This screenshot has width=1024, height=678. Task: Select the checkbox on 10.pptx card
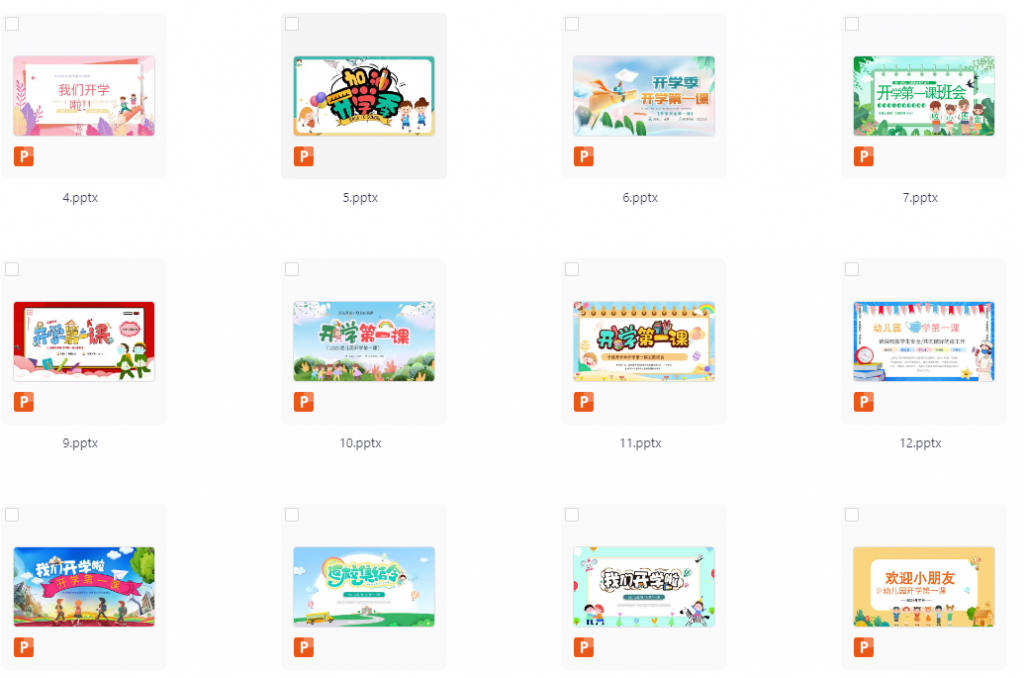292,269
